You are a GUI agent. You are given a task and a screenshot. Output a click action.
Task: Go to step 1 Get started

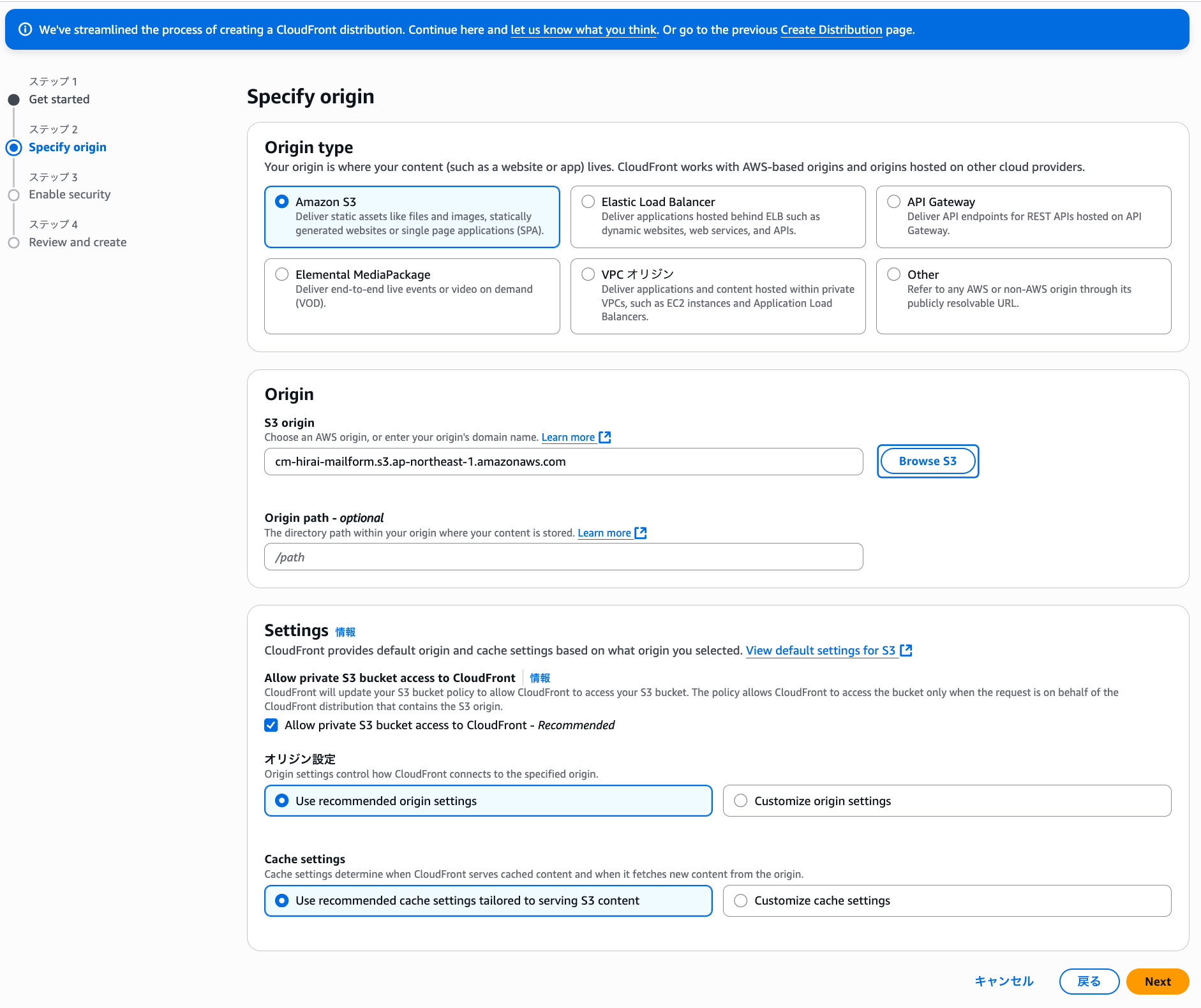(59, 100)
